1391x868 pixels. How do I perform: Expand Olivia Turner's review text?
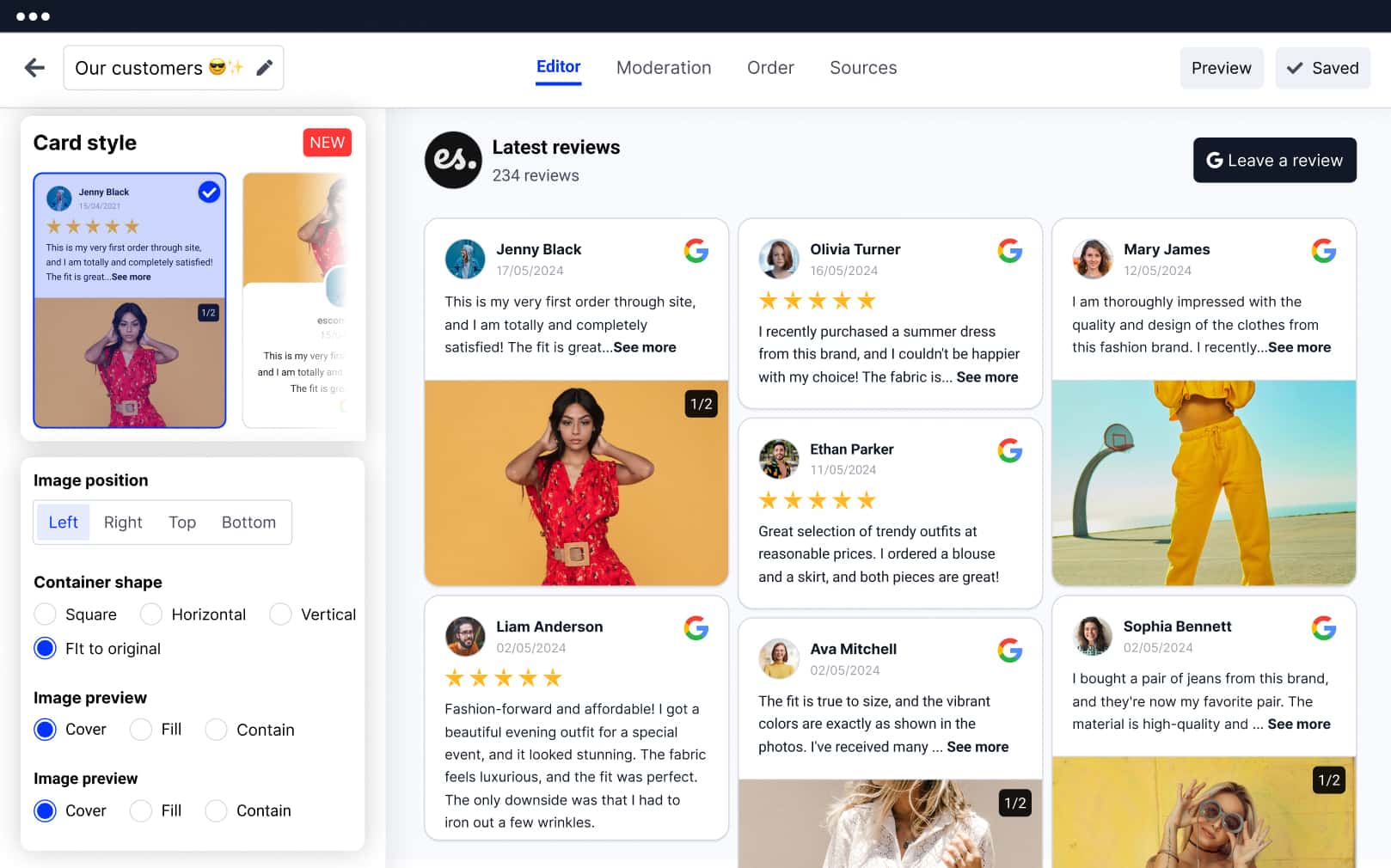click(987, 377)
